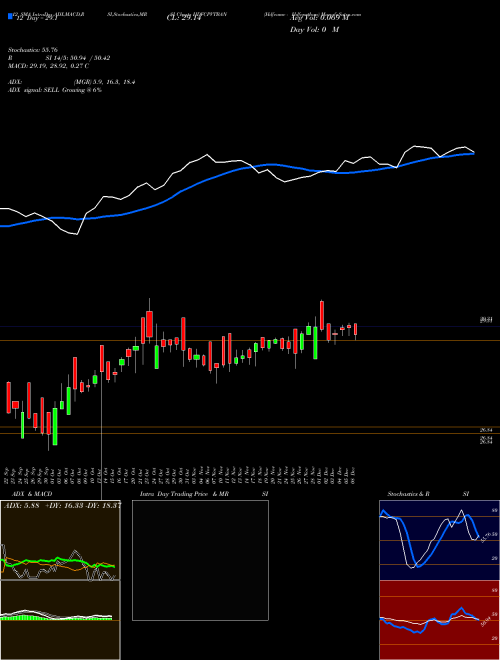Click the '(MGR) 5.9, 16.3, 18.4' ADX values
This screenshot has height=660, width=500.
coord(104,82)
